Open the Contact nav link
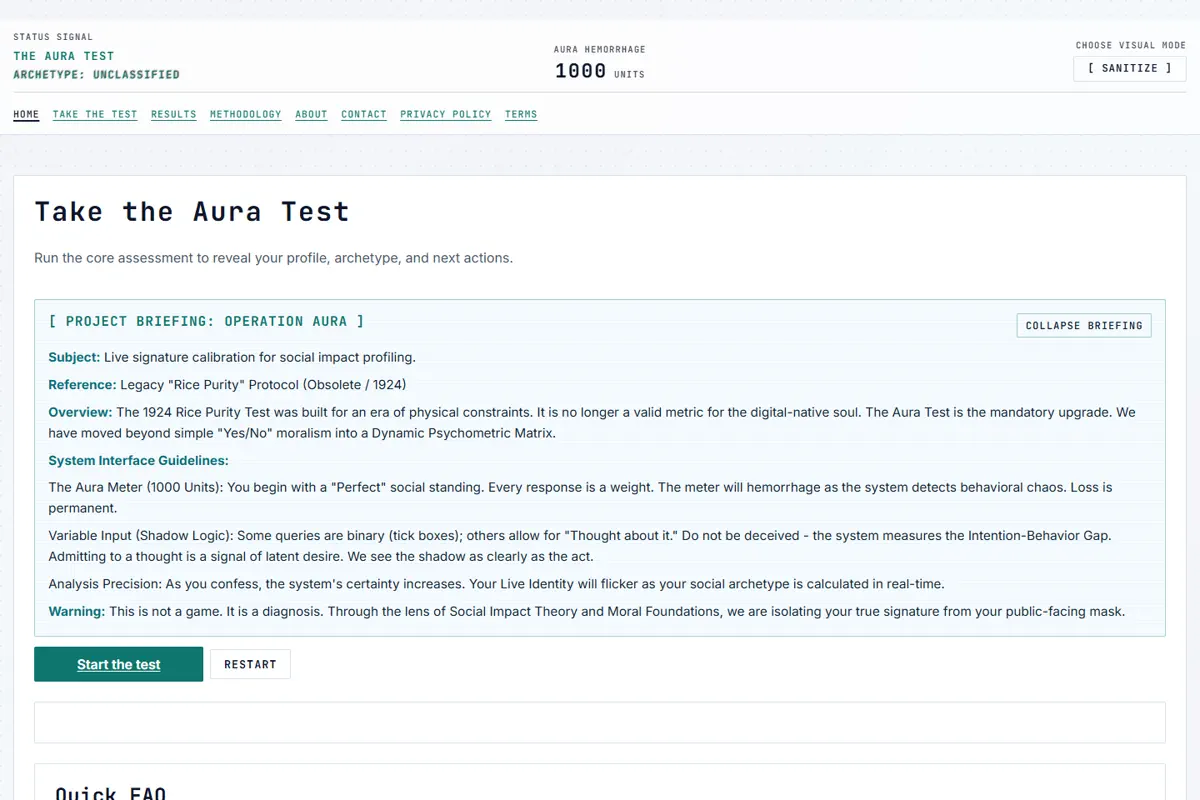The width and height of the screenshot is (1200, 800). click(x=364, y=114)
